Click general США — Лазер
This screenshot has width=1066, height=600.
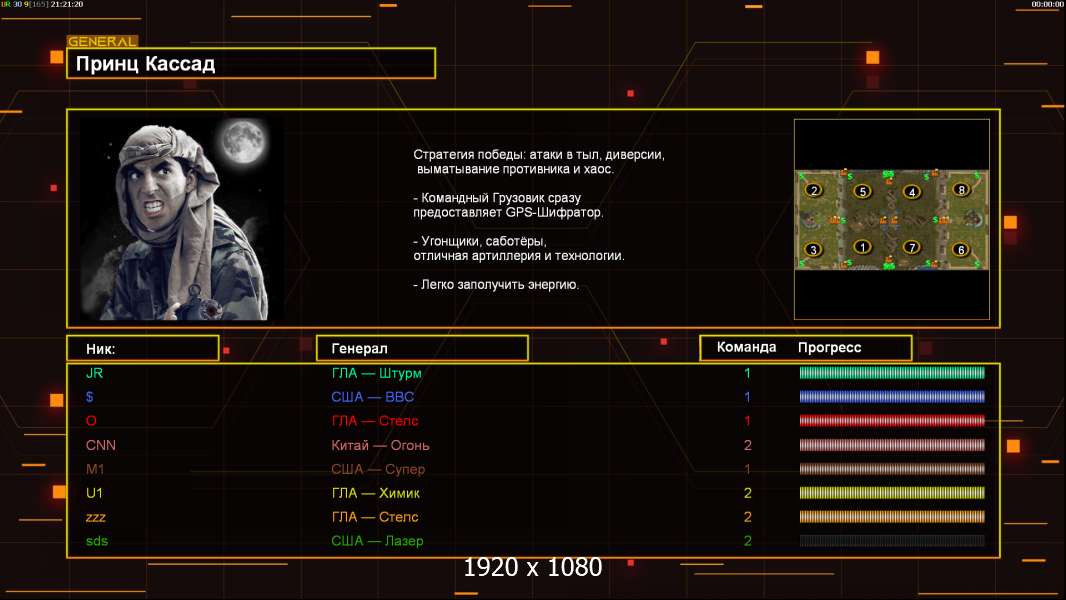click(x=377, y=541)
